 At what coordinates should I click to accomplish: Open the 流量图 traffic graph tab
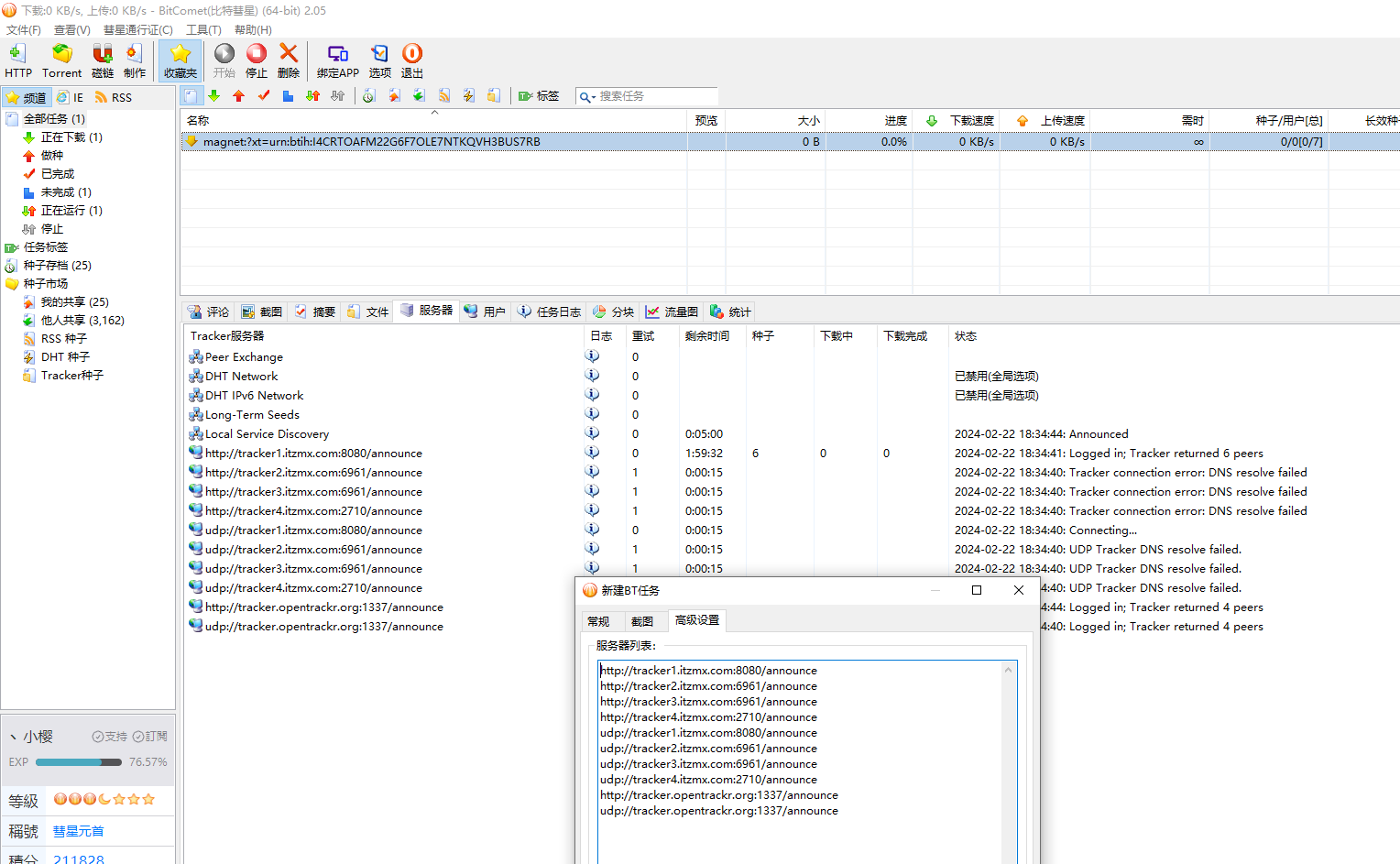point(672,312)
